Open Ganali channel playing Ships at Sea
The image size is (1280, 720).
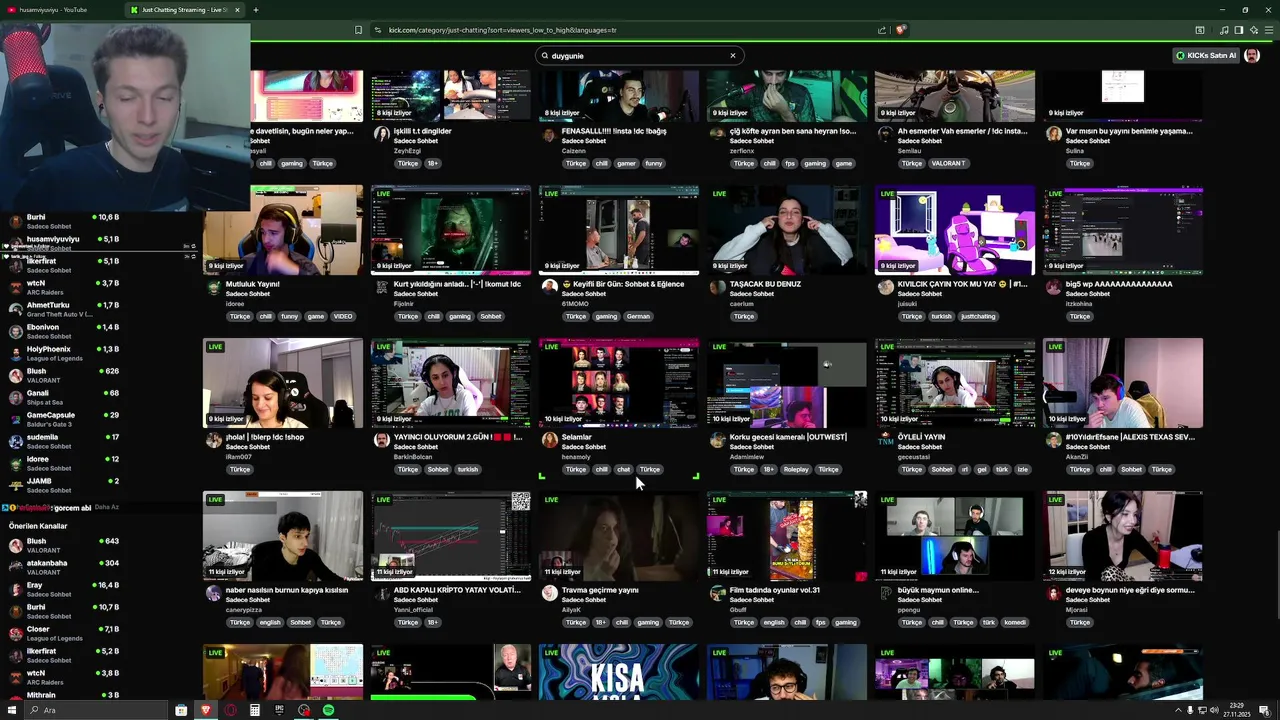[x=65, y=397]
